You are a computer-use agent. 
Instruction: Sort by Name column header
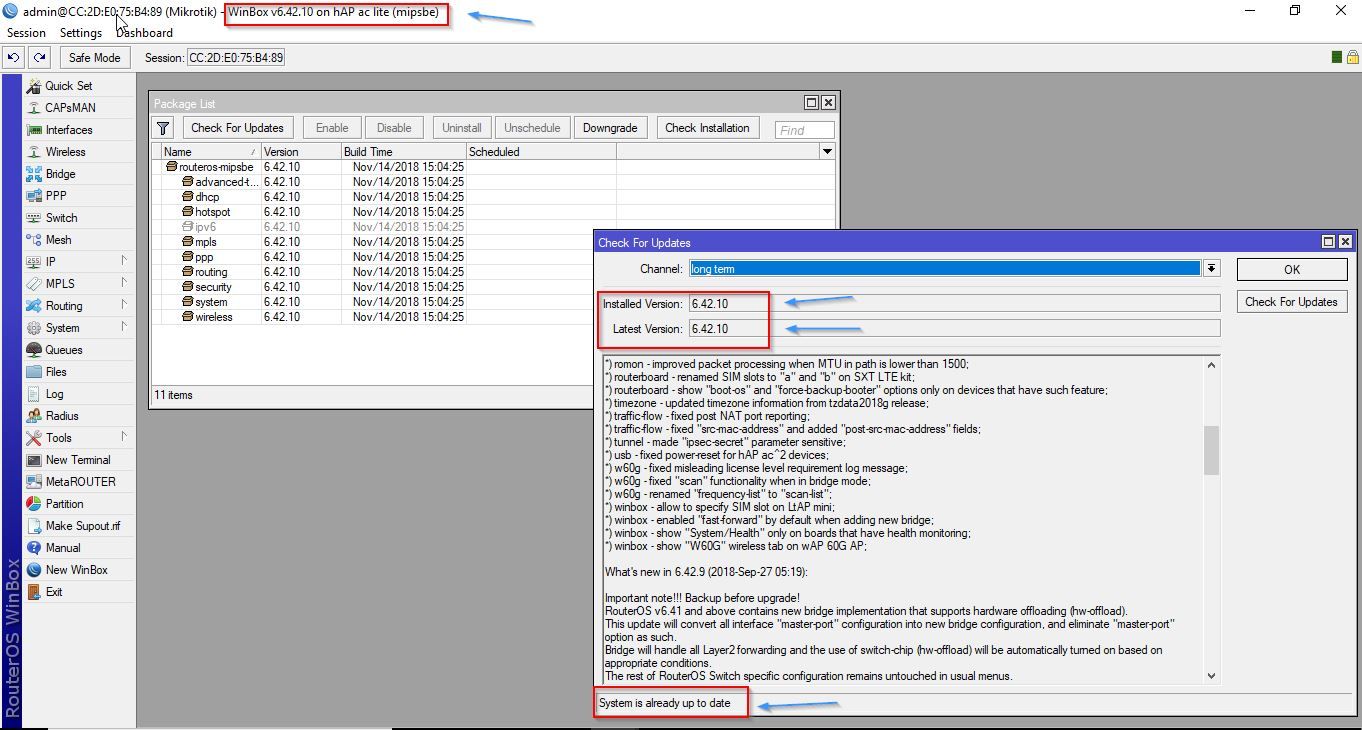210,152
